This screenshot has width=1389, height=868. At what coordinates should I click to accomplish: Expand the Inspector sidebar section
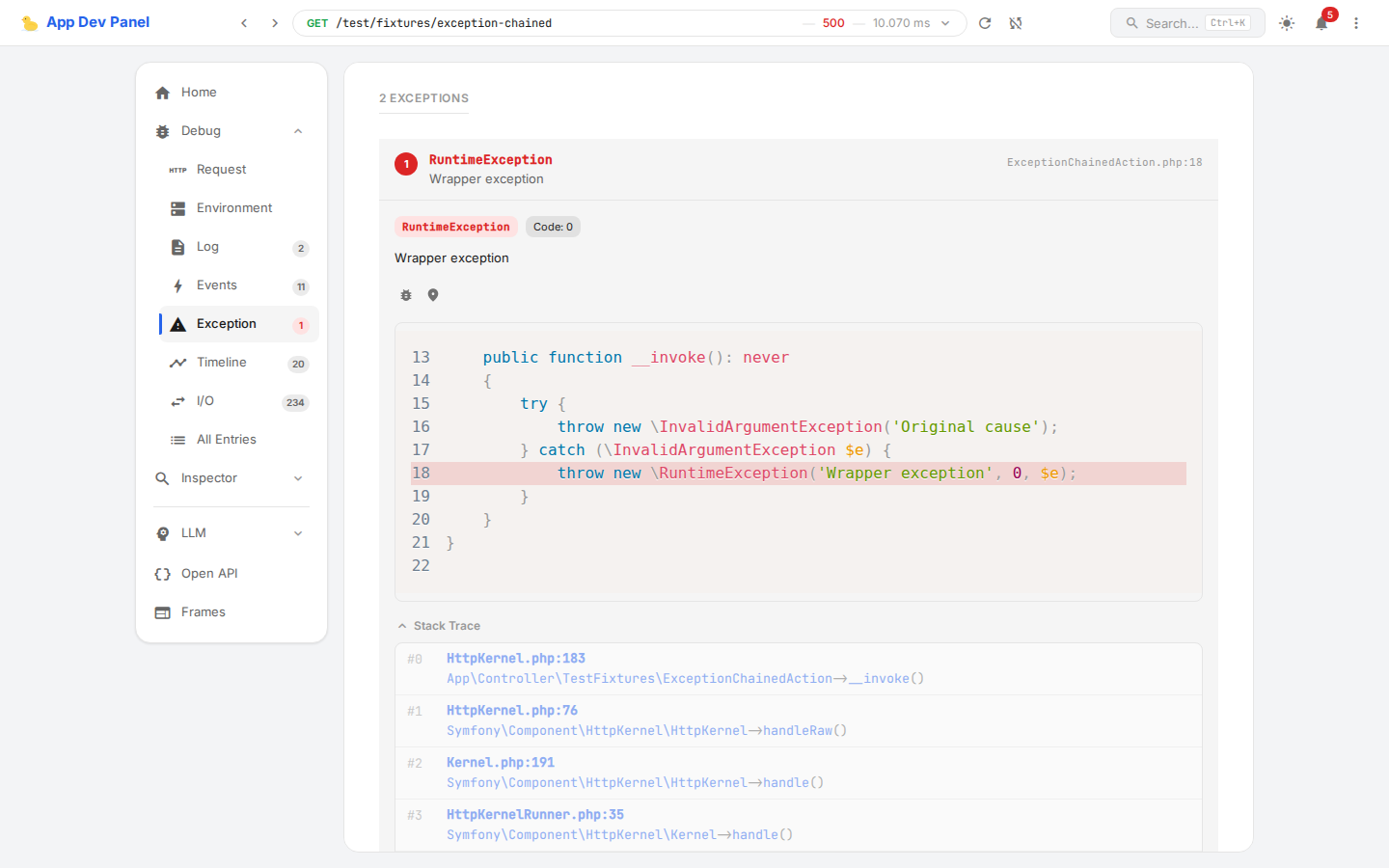click(298, 478)
